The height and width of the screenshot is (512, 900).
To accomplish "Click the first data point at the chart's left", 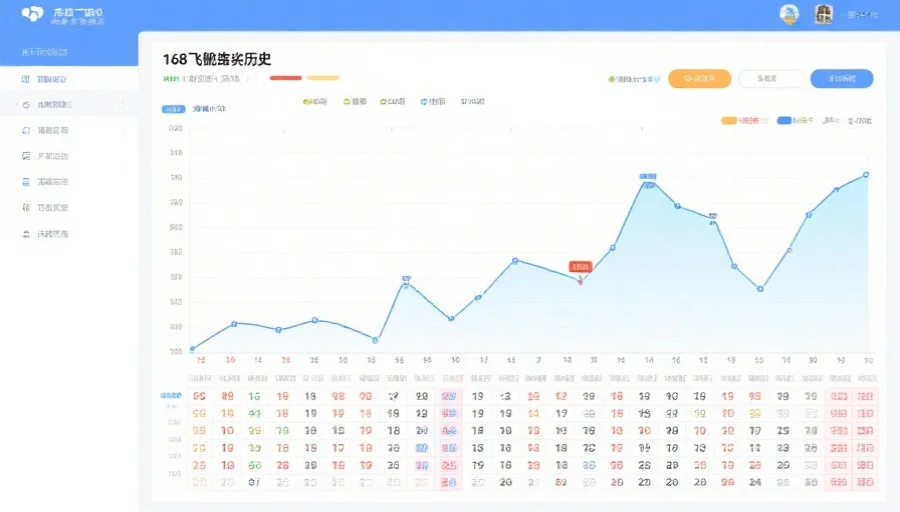I will coord(192,348).
